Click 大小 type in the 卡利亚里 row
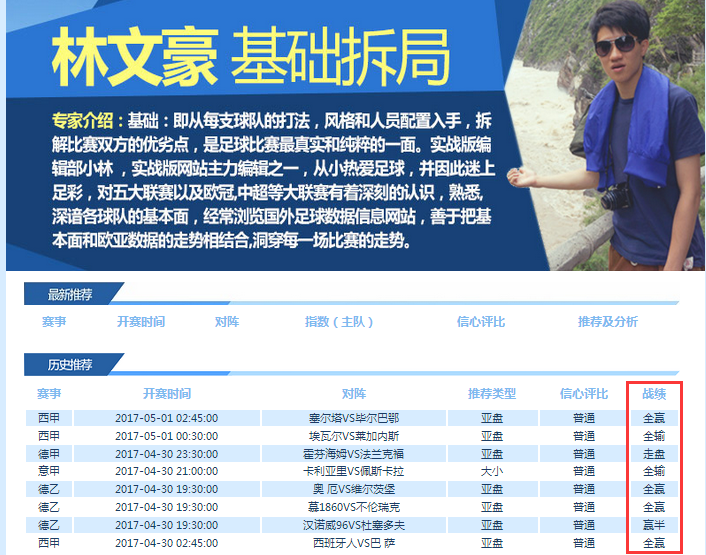The height and width of the screenshot is (555, 706). pos(492,471)
